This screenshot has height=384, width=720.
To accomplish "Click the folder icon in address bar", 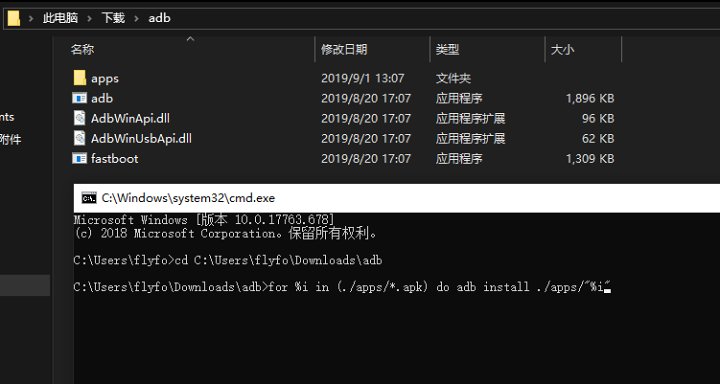I will [x=14, y=18].
